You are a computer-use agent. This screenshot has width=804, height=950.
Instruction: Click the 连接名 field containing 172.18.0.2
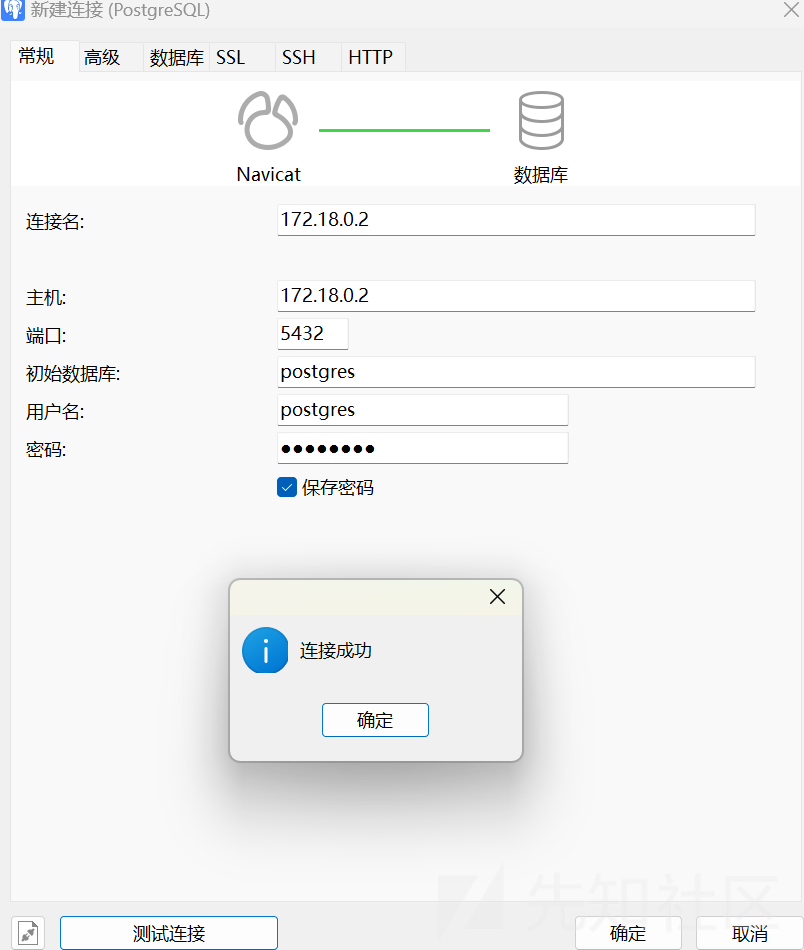515,220
